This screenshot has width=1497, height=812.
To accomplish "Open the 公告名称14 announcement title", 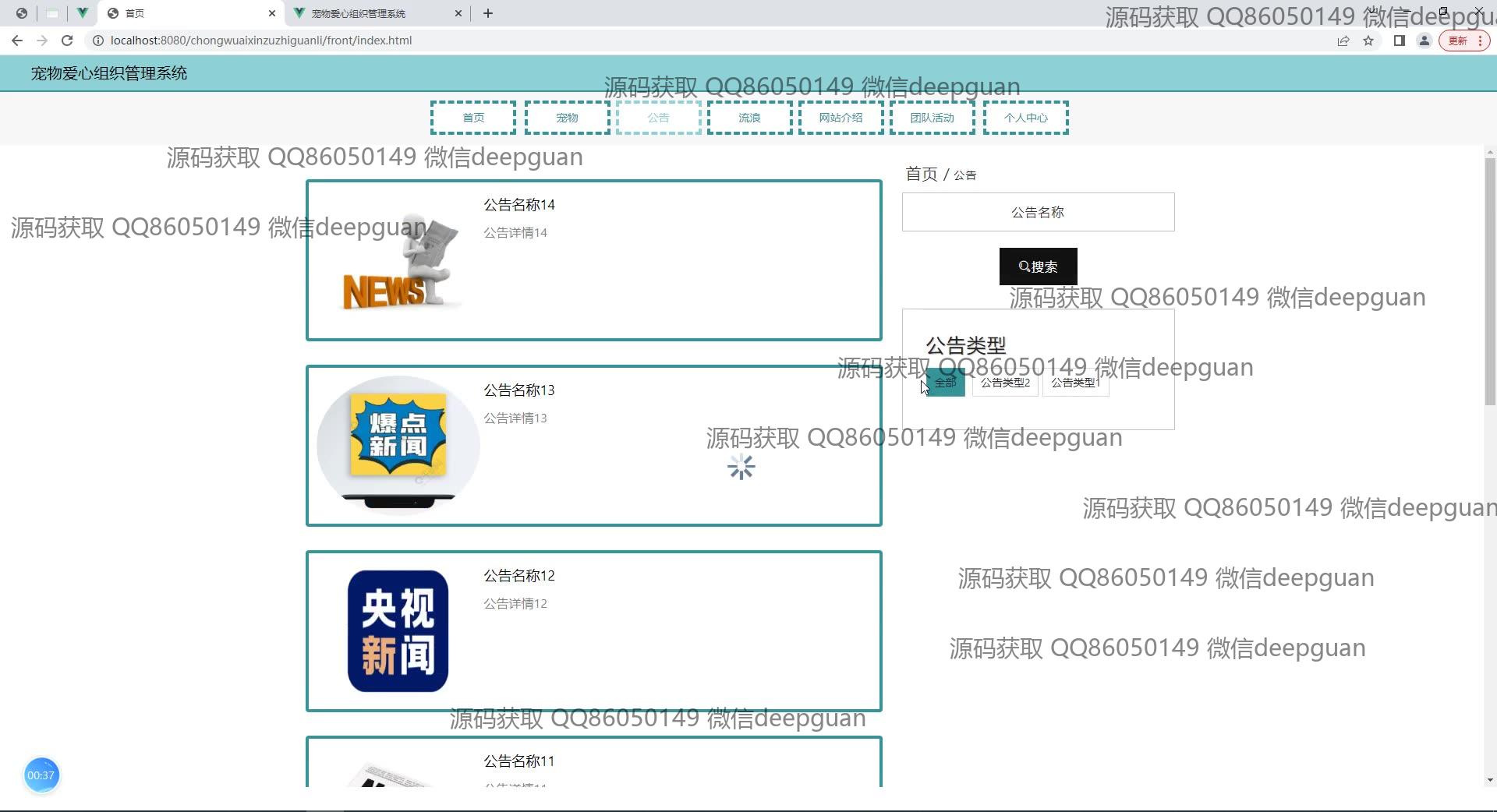I will (x=519, y=205).
